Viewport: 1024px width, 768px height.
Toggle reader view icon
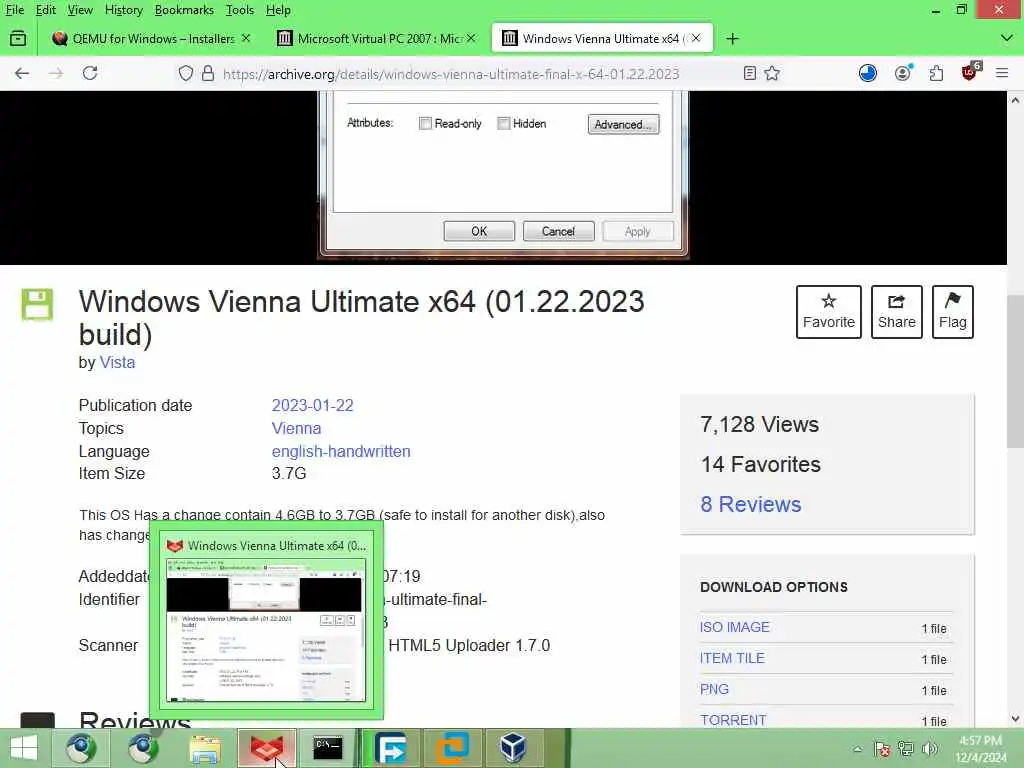750,73
